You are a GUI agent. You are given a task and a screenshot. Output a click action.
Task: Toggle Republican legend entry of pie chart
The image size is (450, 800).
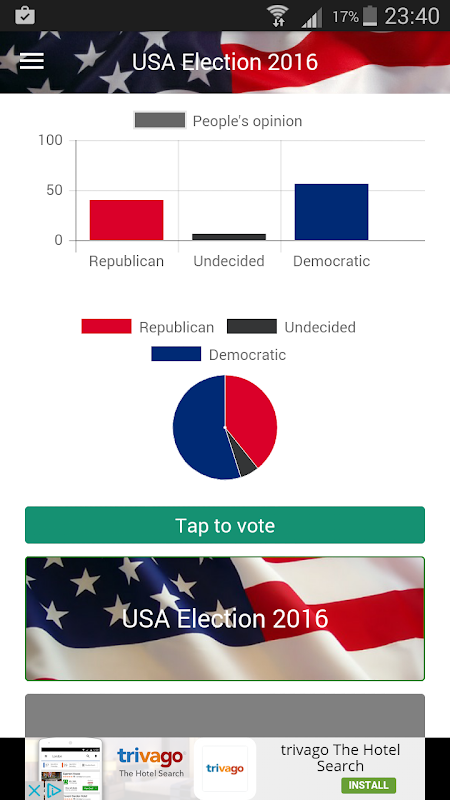[147, 327]
